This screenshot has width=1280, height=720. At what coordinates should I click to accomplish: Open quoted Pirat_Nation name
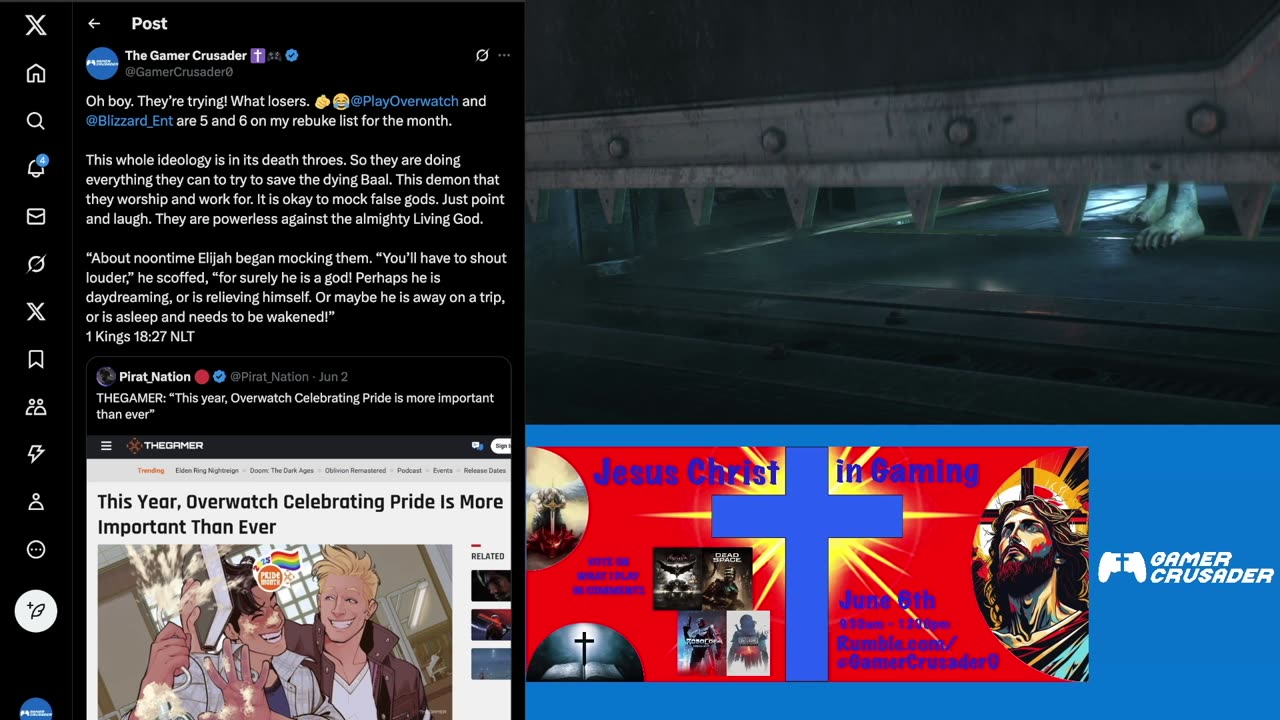155,377
